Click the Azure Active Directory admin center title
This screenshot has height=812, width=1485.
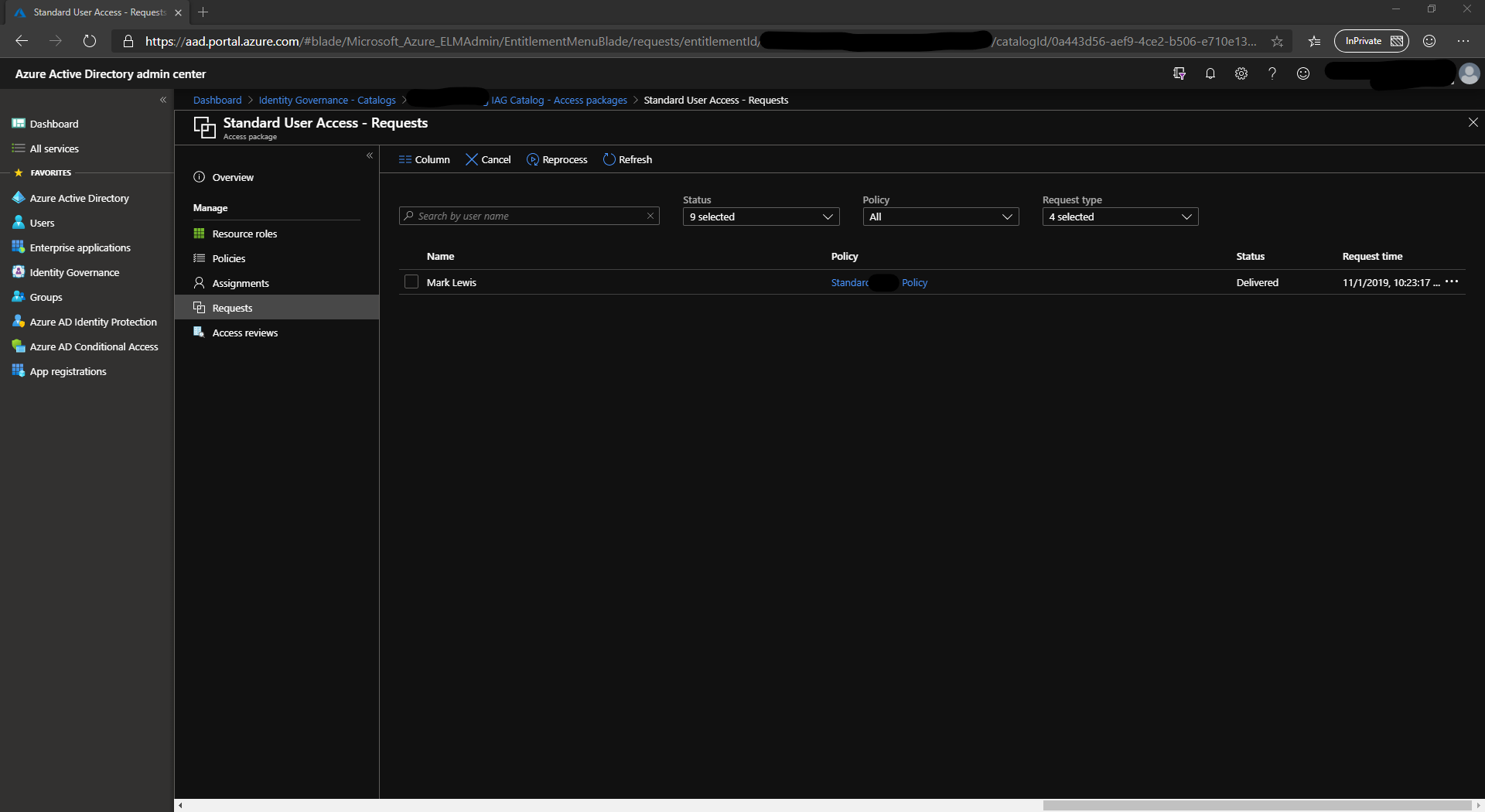[x=111, y=74]
